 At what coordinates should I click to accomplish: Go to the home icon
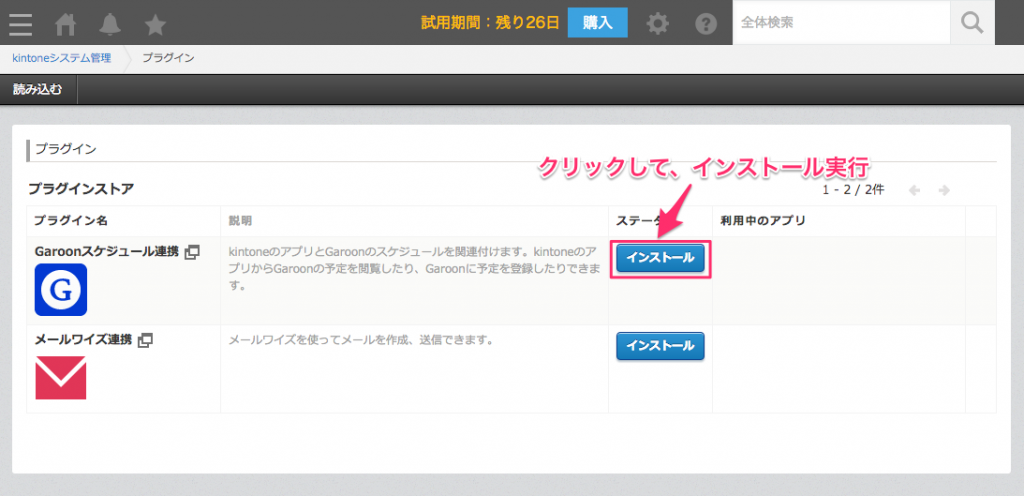coord(65,24)
